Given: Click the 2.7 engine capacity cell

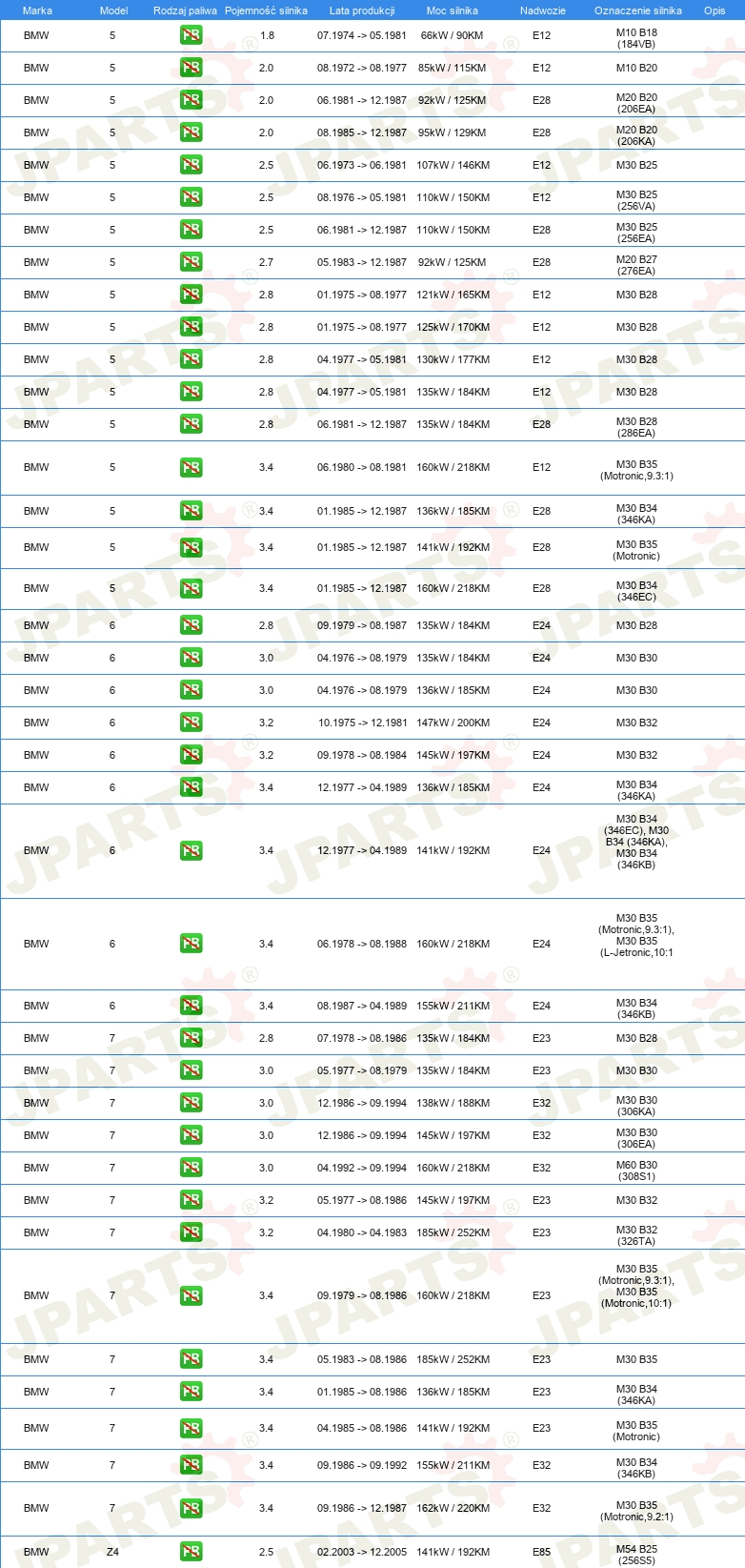Looking at the screenshot, I should tap(266, 262).
